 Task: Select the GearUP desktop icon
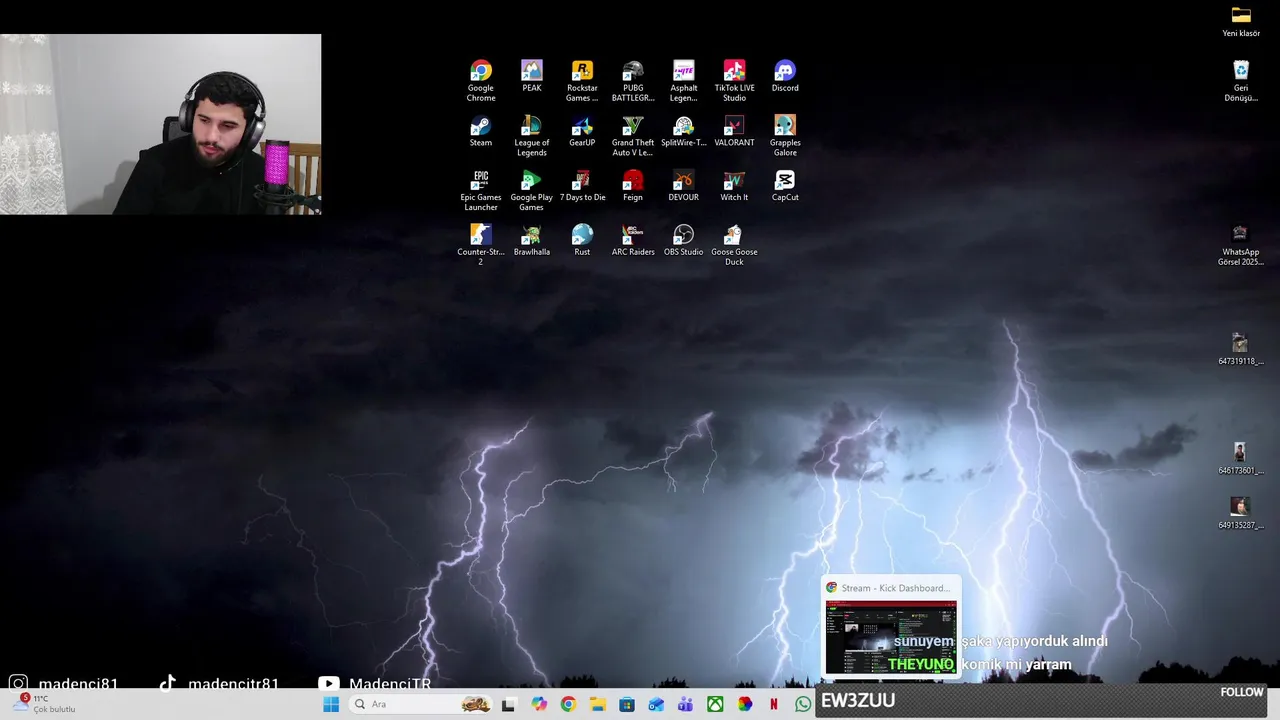point(582,132)
